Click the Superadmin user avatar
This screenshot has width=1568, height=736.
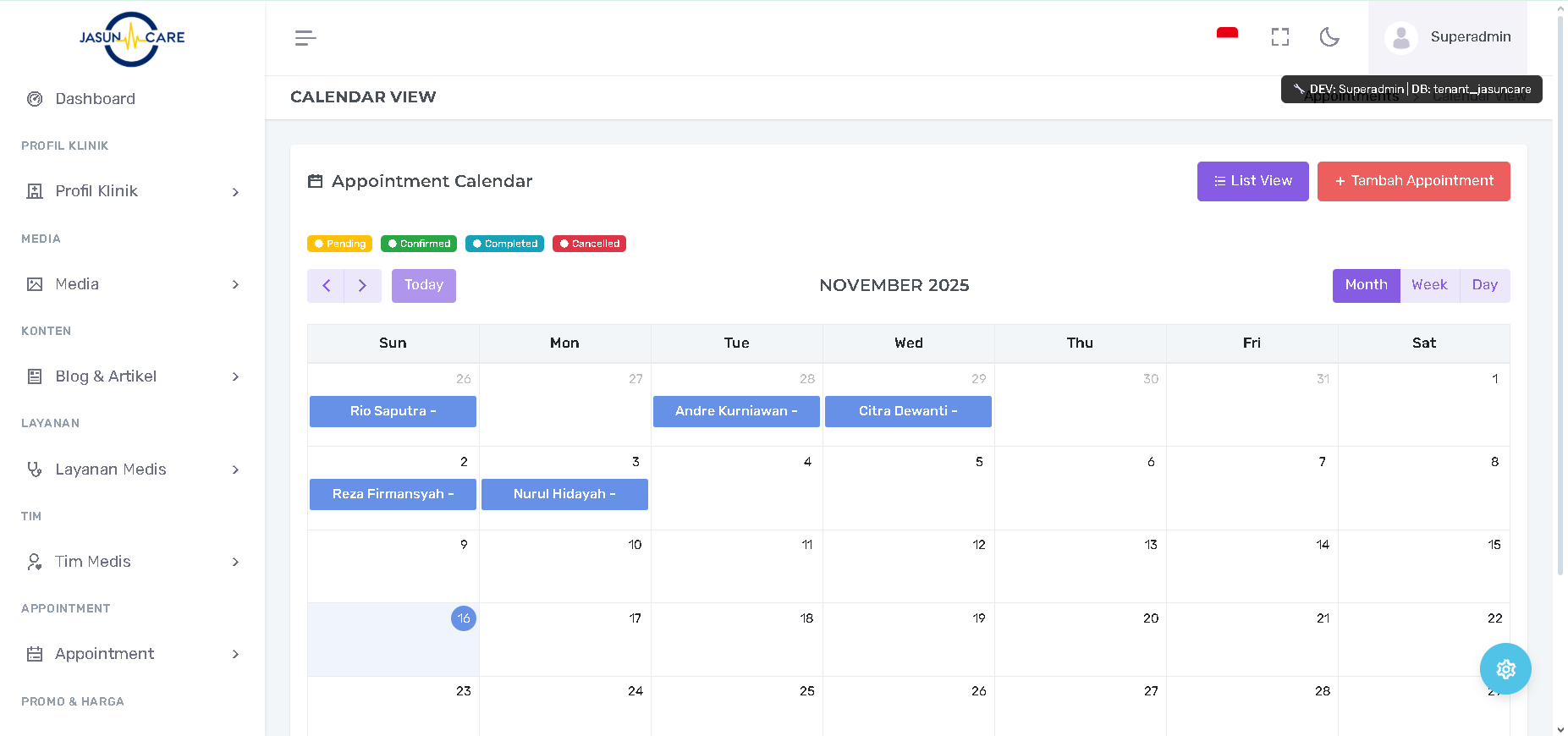point(1401,38)
